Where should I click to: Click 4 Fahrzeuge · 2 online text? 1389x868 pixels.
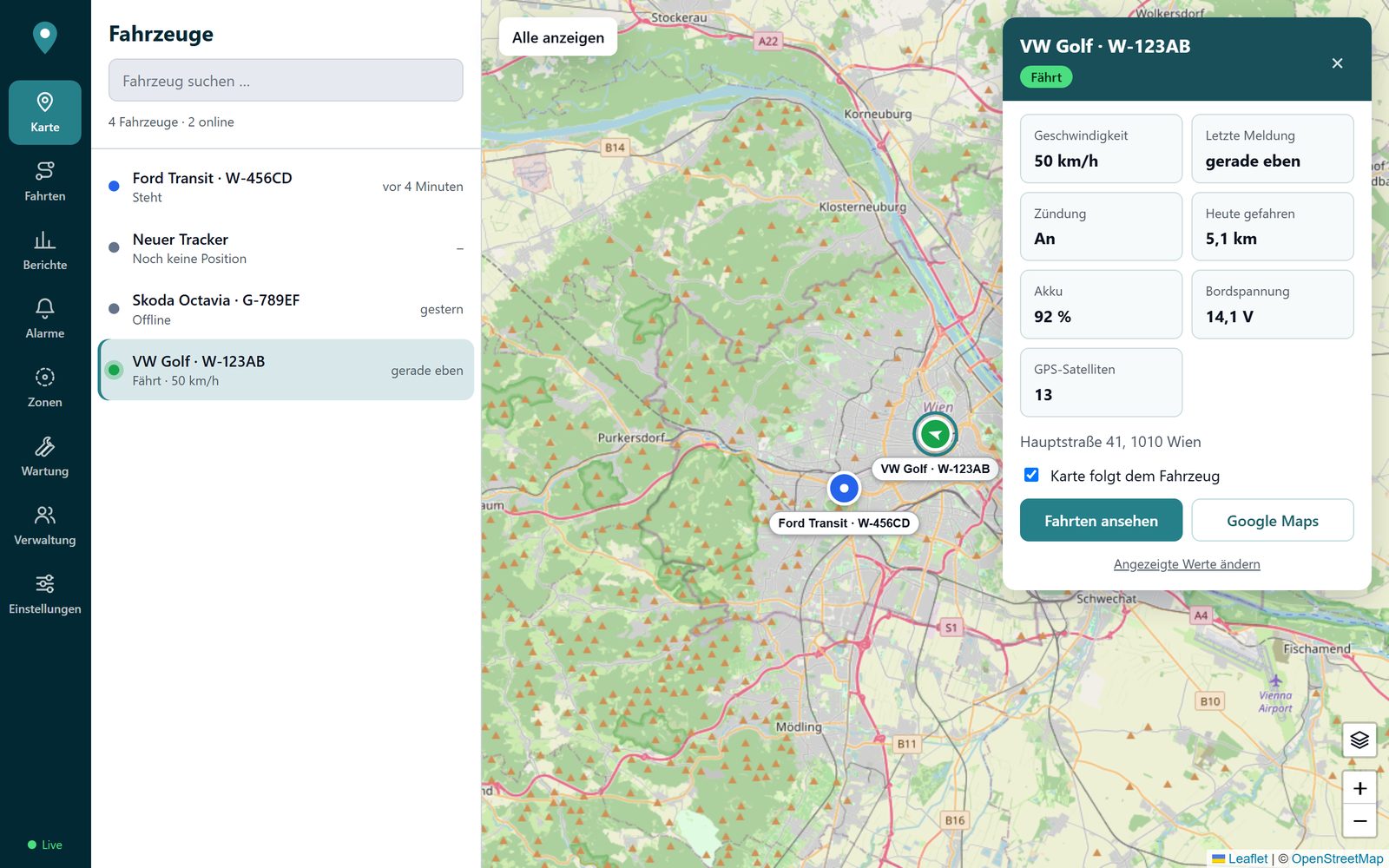coord(171,122)
